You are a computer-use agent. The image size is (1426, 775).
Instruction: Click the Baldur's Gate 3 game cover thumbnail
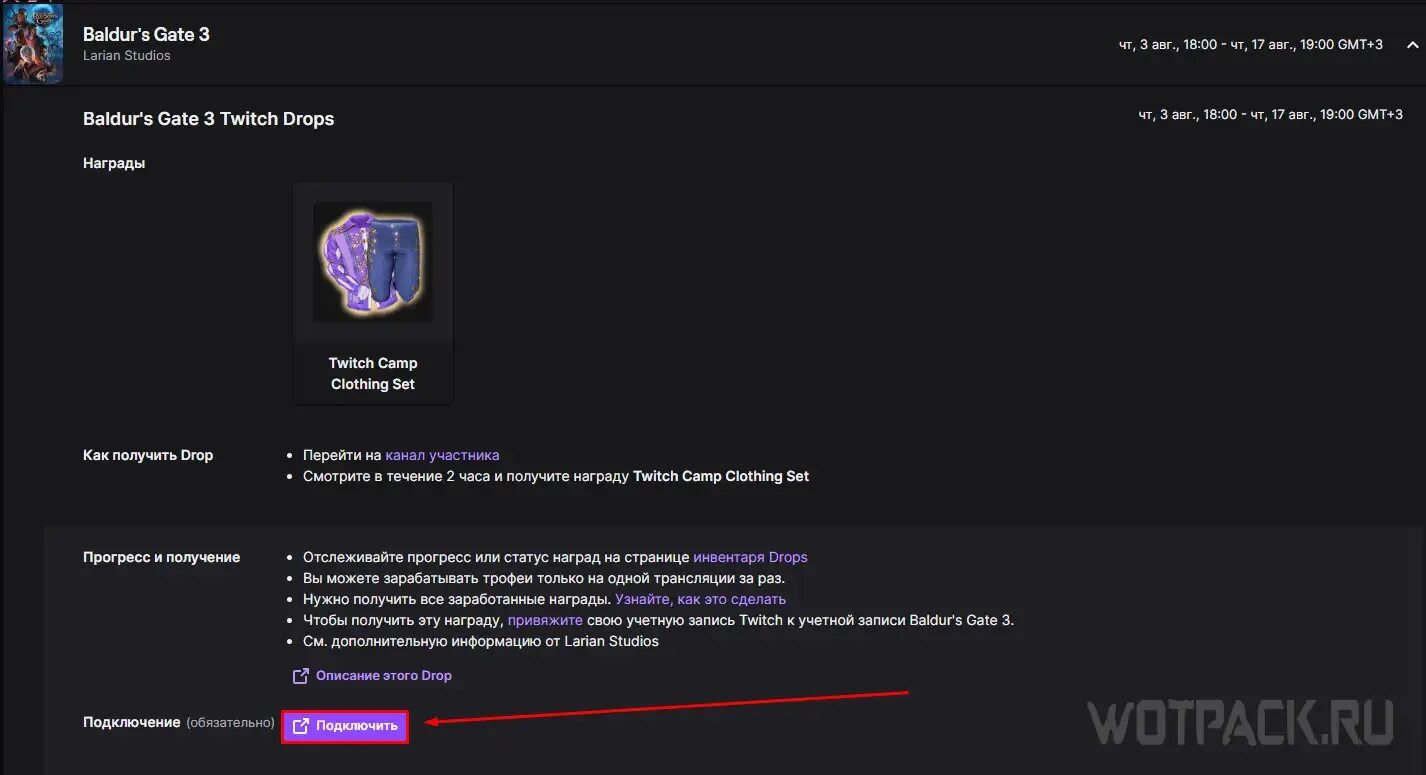pyautogui.click(x=34, y=43)
